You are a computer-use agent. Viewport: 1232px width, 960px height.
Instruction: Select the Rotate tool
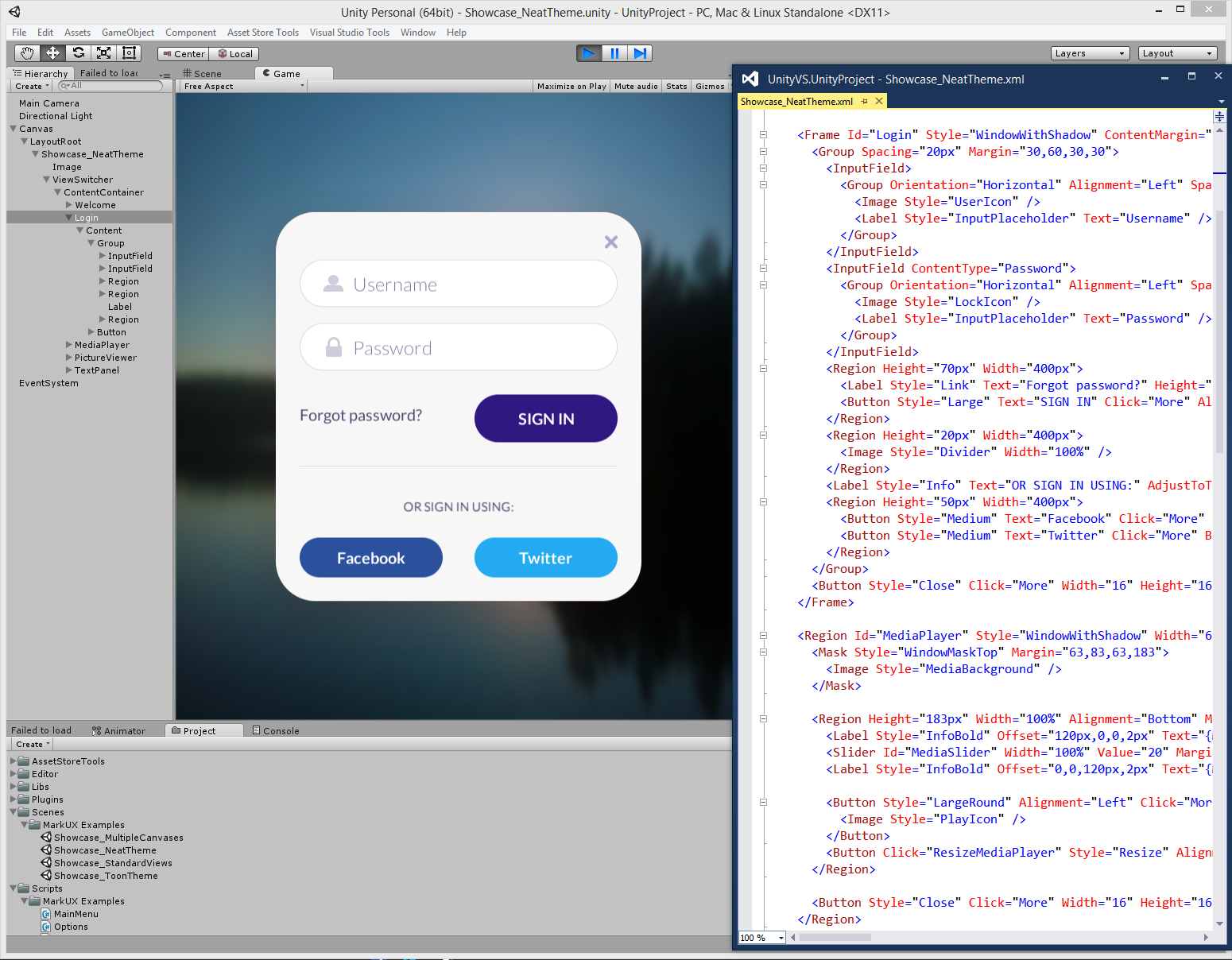[x=78, y=52]
